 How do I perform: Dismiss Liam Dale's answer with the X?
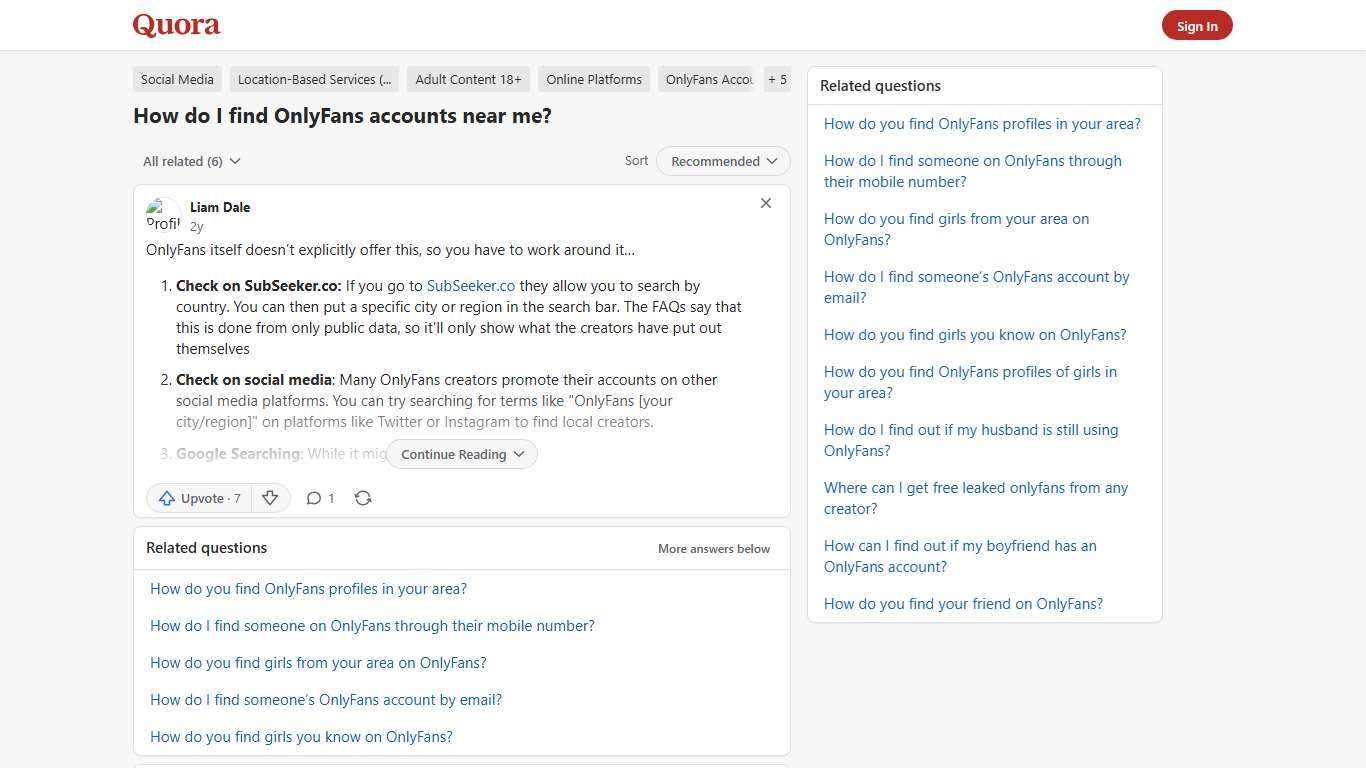tap(766, 203)
